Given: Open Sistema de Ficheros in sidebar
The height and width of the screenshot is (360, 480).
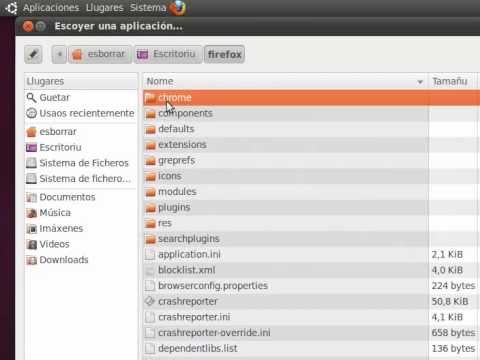Looking at the screenshot, I should (x=81, y=163).
